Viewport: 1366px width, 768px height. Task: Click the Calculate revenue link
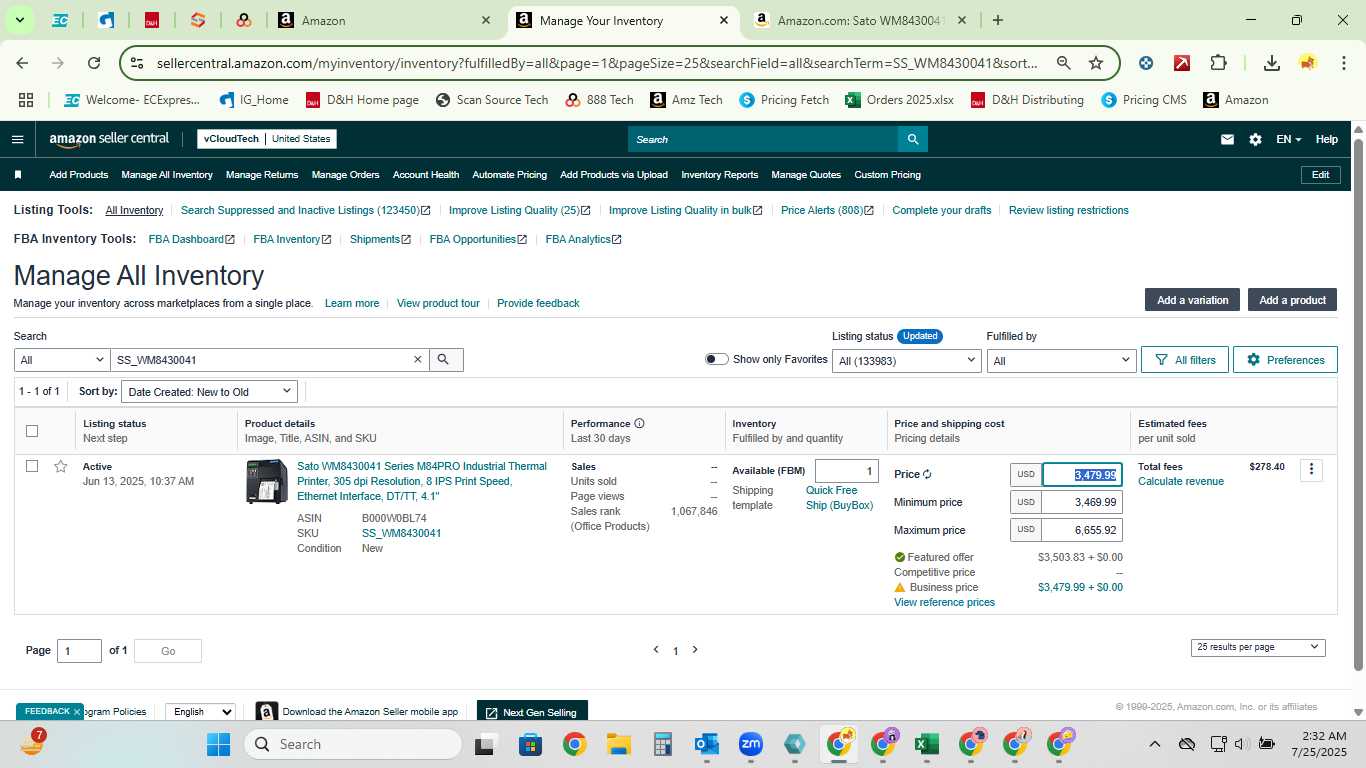(1181, 481)
